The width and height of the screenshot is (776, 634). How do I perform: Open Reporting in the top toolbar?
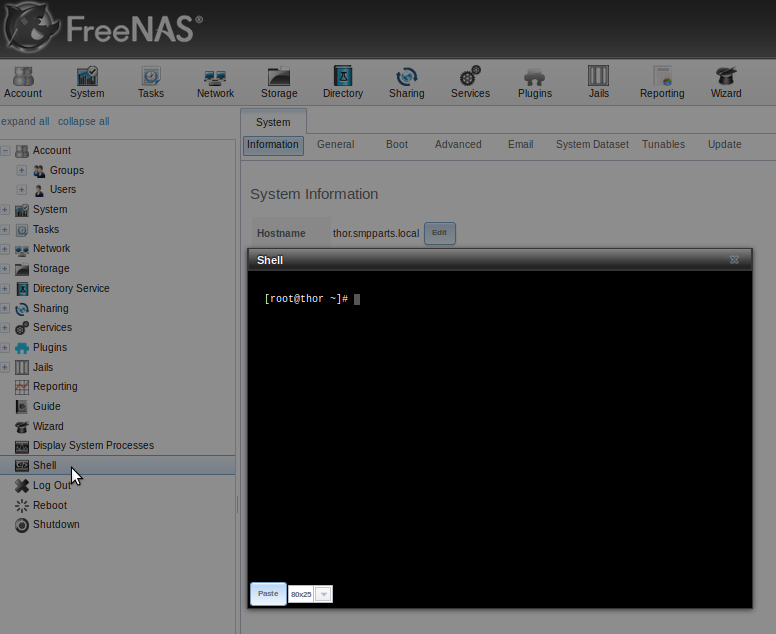tap(662, 83)
